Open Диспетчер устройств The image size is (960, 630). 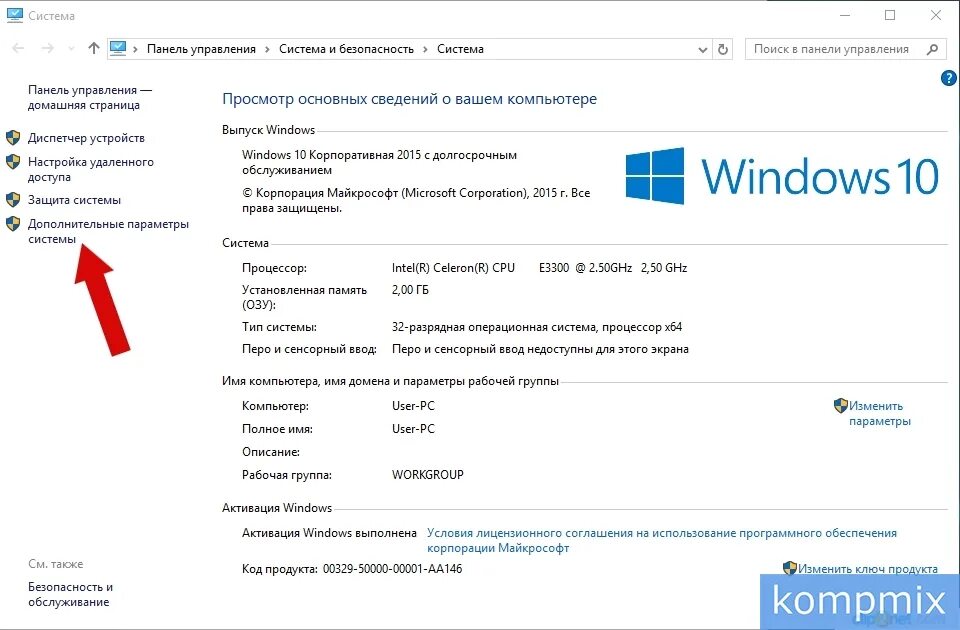(86, 138)
